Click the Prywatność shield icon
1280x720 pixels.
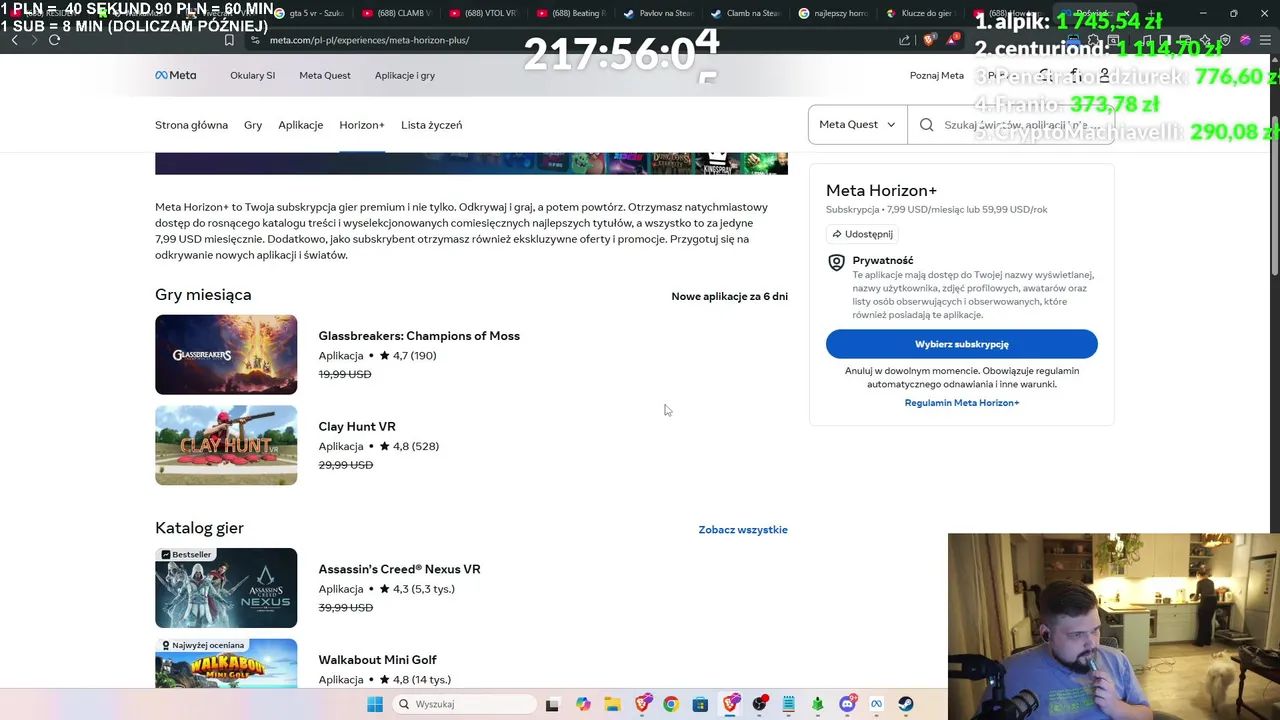(x=836, y=263)
